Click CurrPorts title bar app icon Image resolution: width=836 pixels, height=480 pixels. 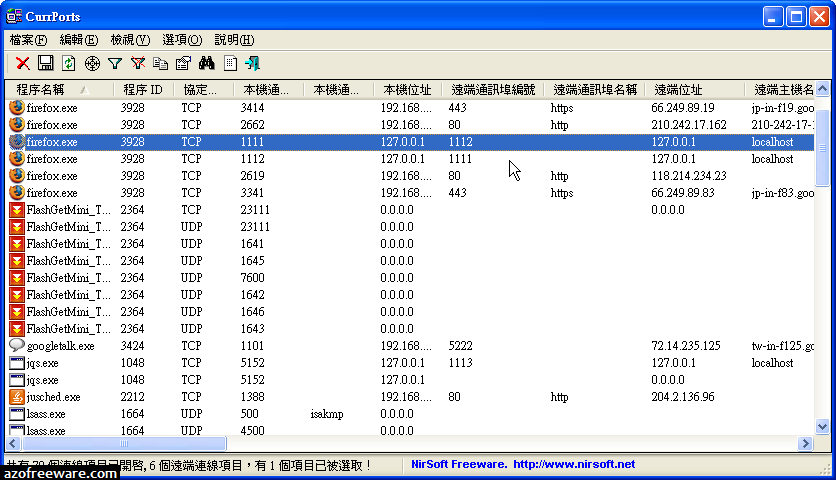pyautogui.click(x=14, y=16)
